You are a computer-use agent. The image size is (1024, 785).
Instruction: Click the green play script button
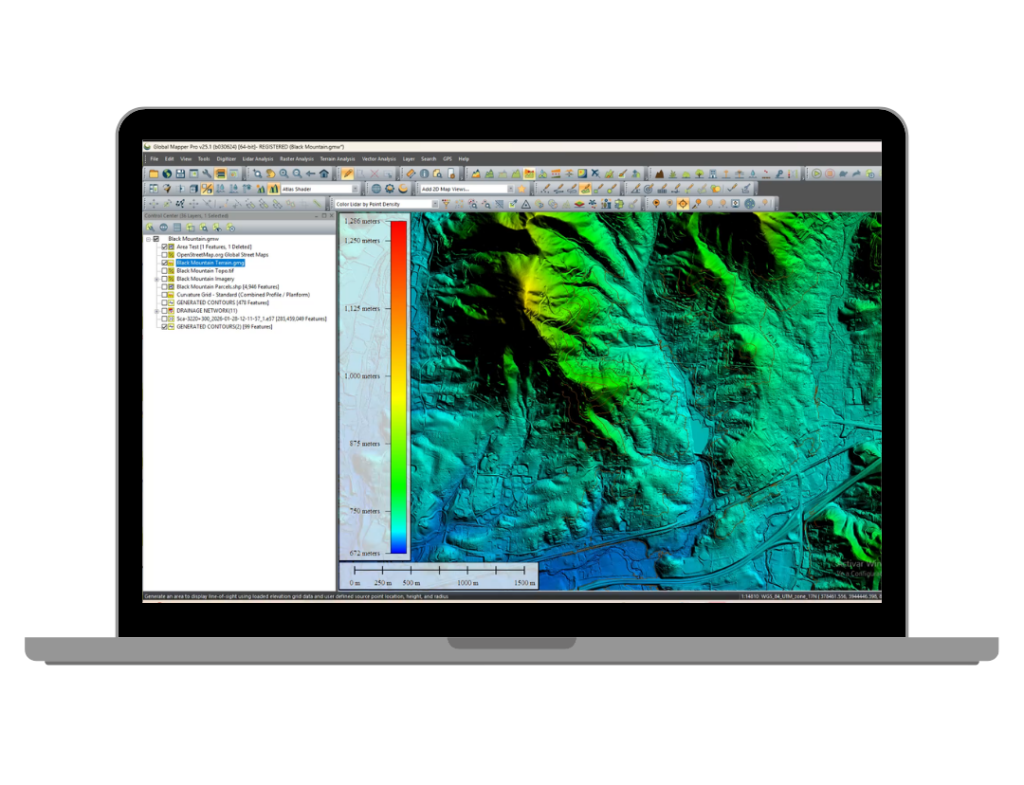click(816, 174)
